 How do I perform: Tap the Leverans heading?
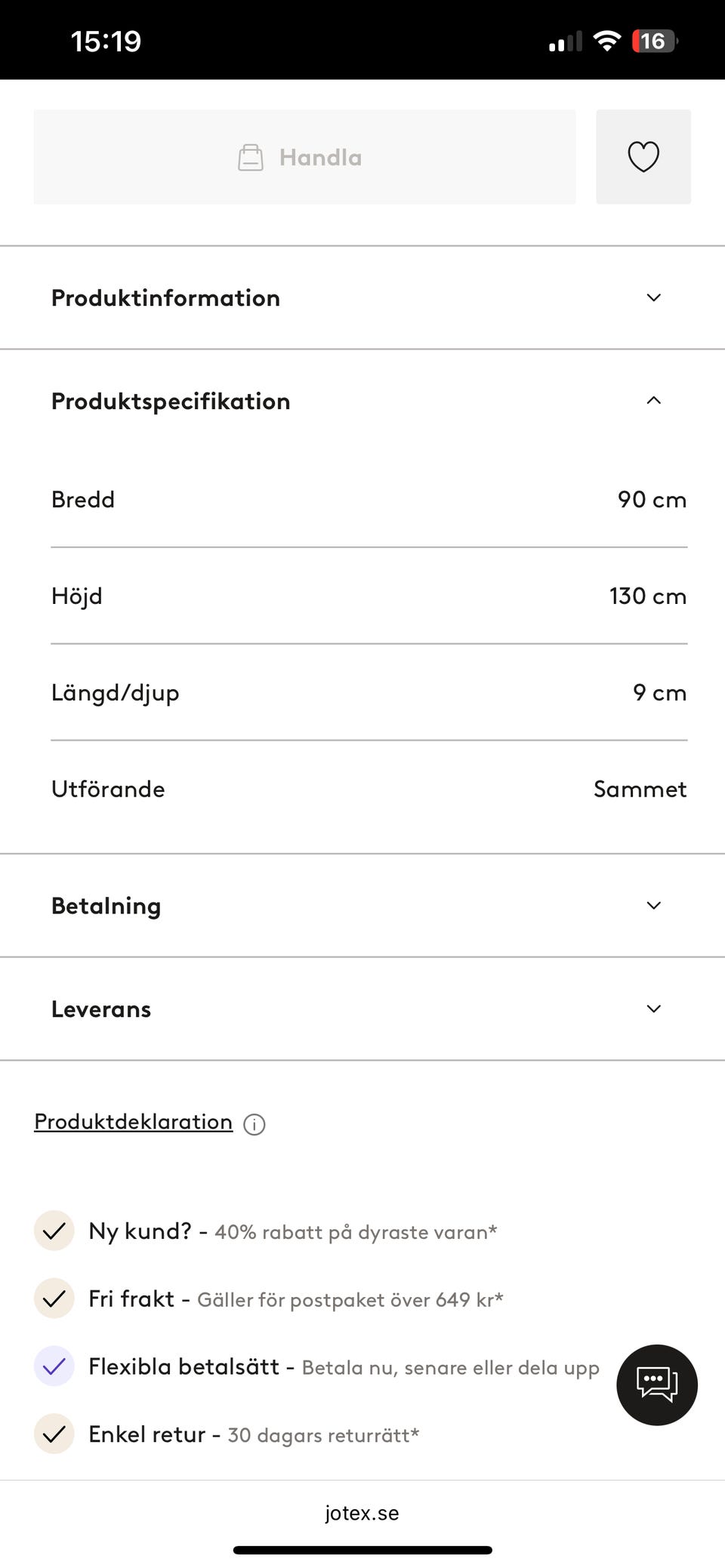(101, 1009)
